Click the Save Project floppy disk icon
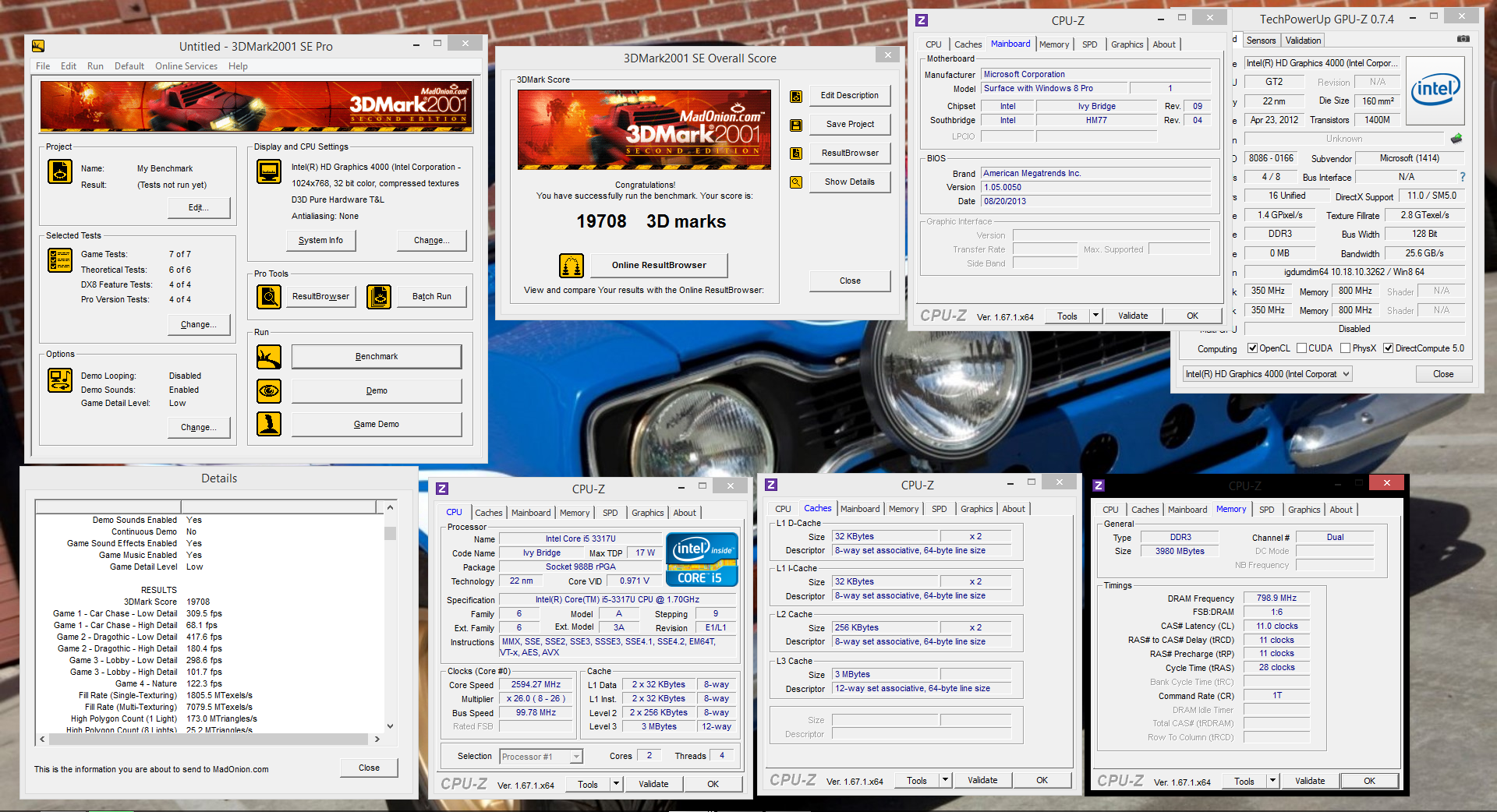 coord(796,125)
